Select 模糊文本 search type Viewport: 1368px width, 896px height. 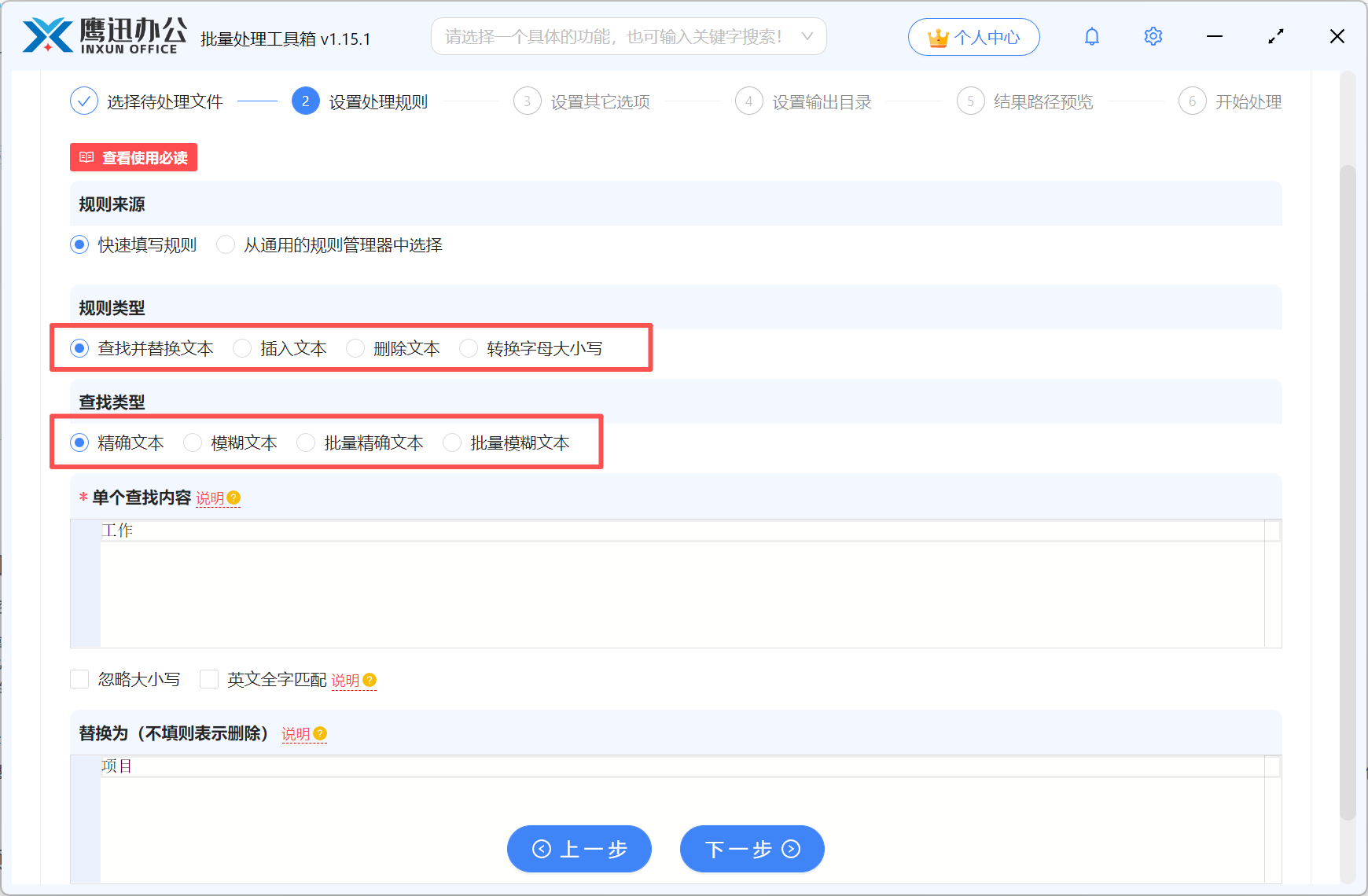point(193,442)
